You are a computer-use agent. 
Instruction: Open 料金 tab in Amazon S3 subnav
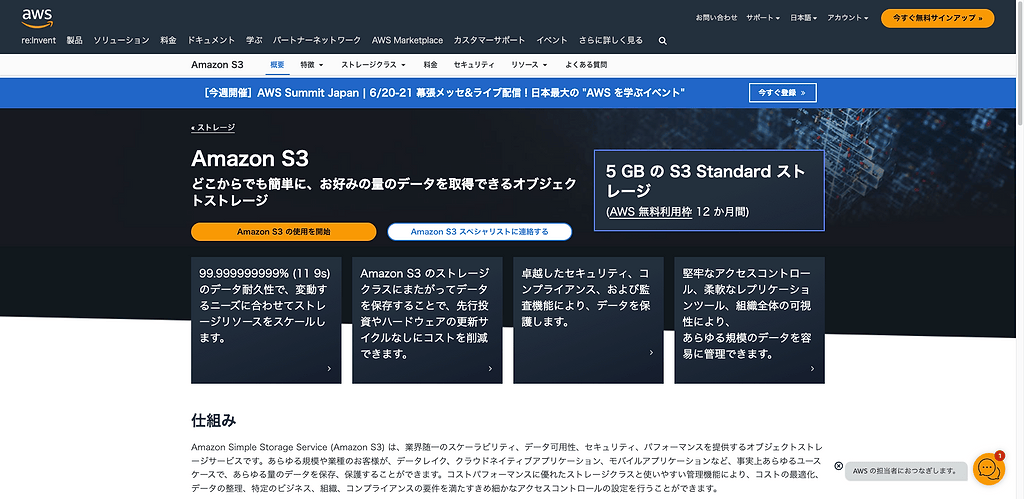click(430, 65)
